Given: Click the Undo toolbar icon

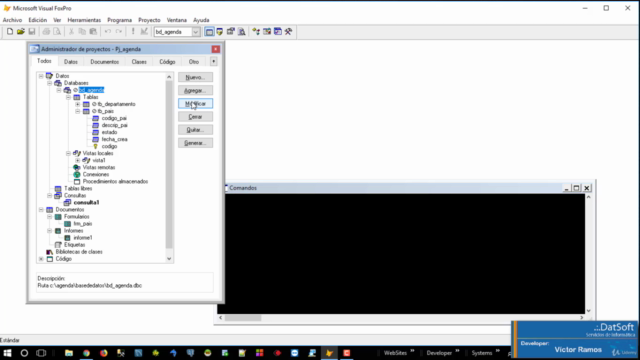Looking at the screenshot, I should tap(107, 31).
